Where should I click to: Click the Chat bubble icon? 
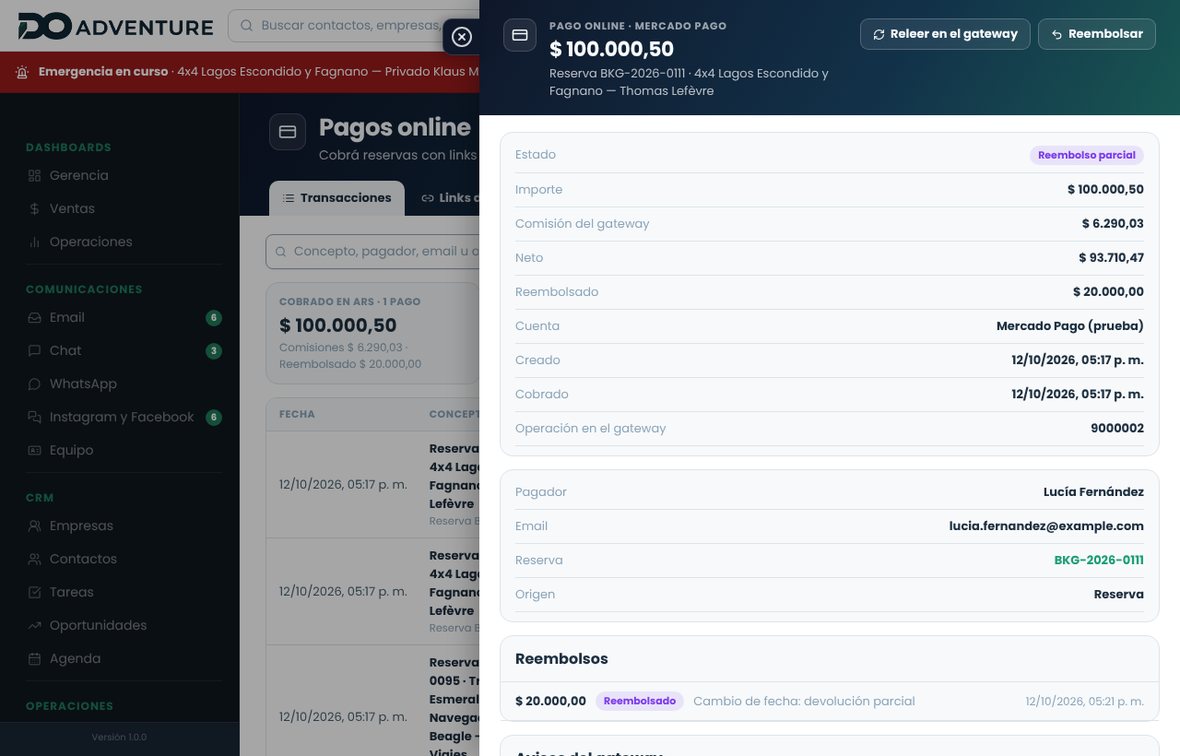35,351
